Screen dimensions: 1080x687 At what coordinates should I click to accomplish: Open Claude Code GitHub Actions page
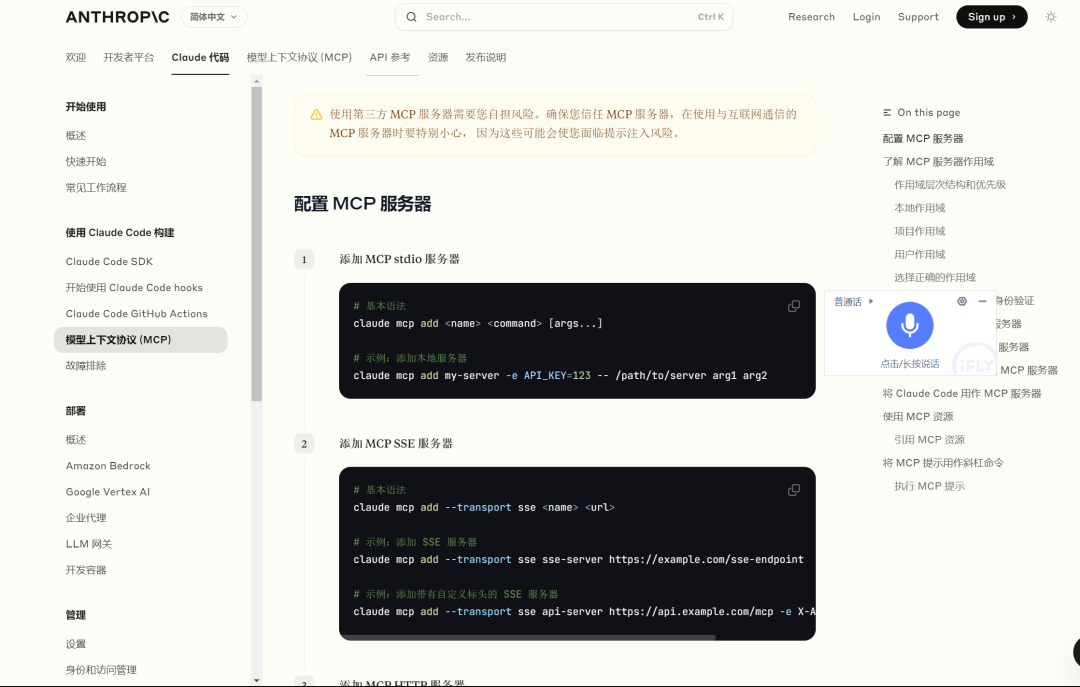pyautogui.click(x=136, y=314)
